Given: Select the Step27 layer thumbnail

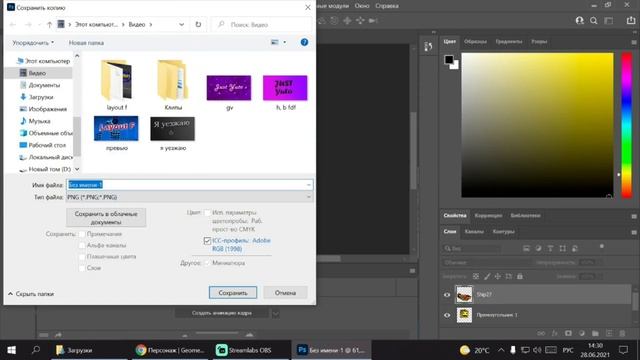Looking at the screenshot, I should pos(464,295).
